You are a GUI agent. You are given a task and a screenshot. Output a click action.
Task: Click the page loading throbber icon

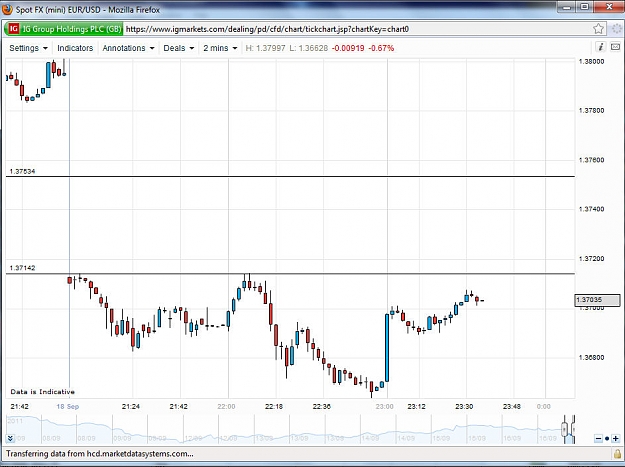pyautogui.click(x=617, y=29)
